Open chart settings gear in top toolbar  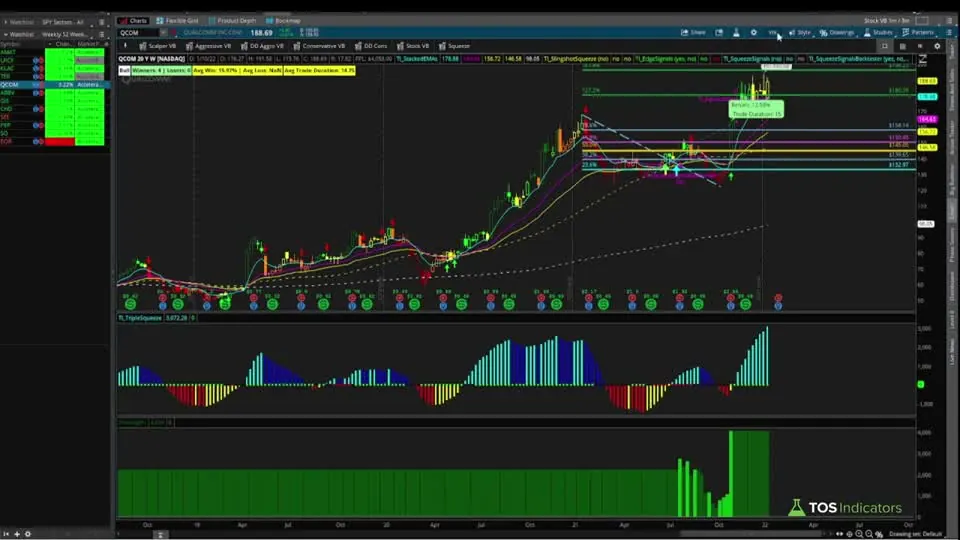pos(754,32)
